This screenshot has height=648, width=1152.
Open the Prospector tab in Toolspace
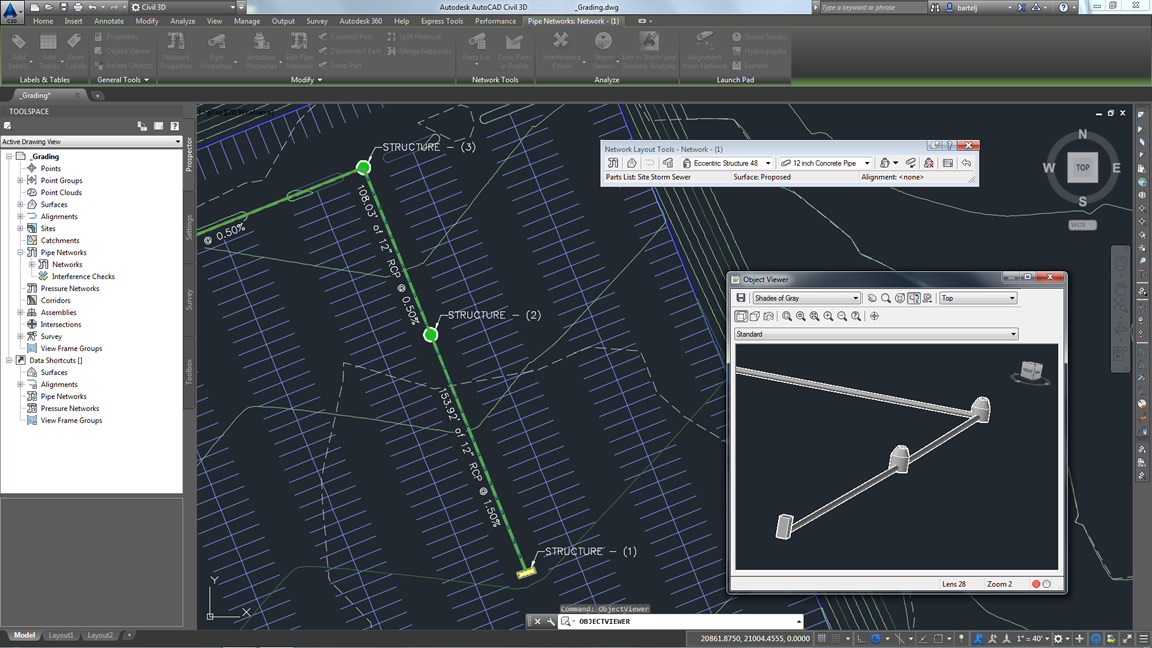[x=189, y=154]
